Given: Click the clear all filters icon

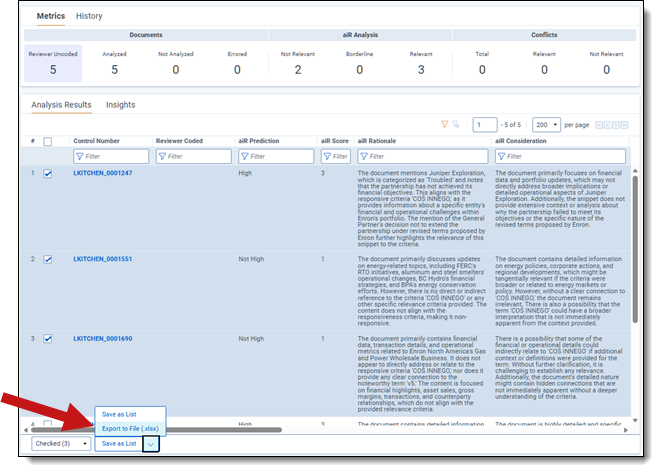Looking at the screenshot, I should tap(456, 124).
